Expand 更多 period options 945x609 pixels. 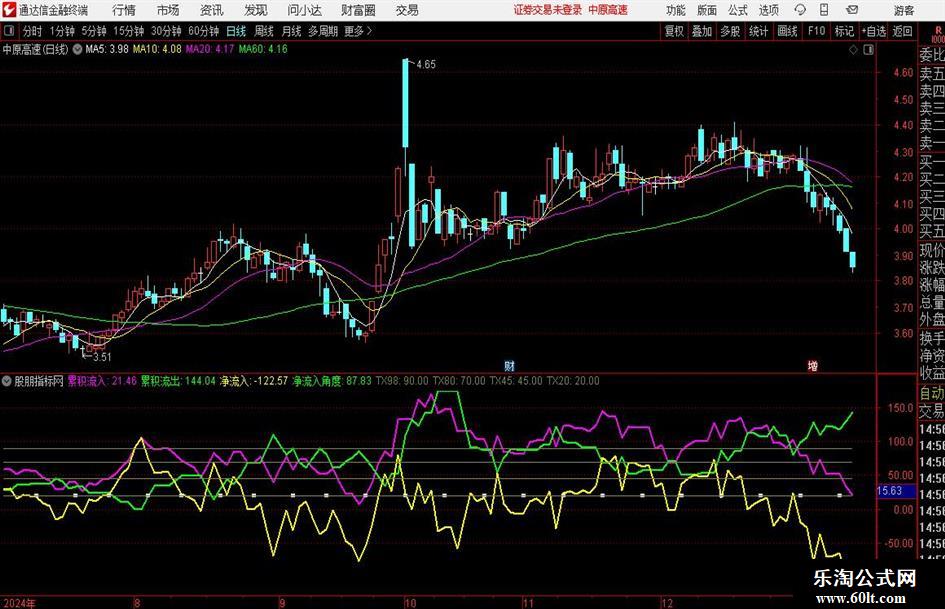[359, 31]
